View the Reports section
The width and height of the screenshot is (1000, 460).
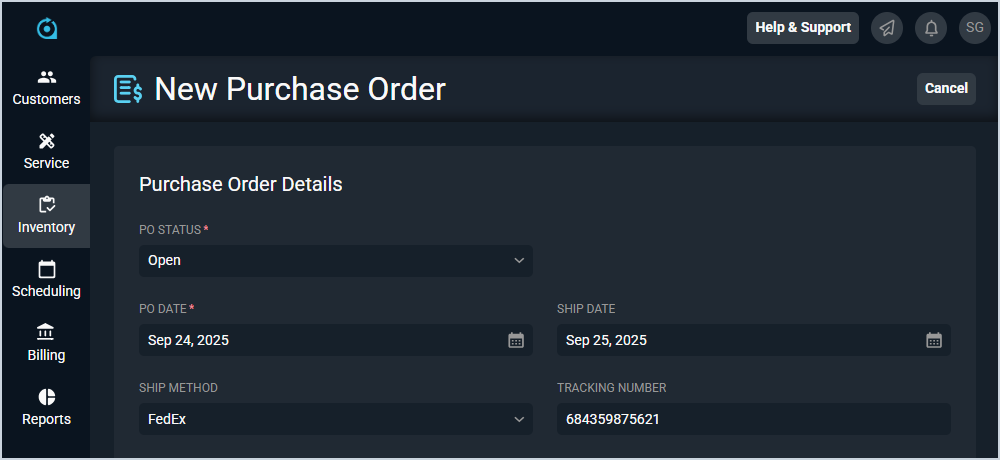[46, 408]
